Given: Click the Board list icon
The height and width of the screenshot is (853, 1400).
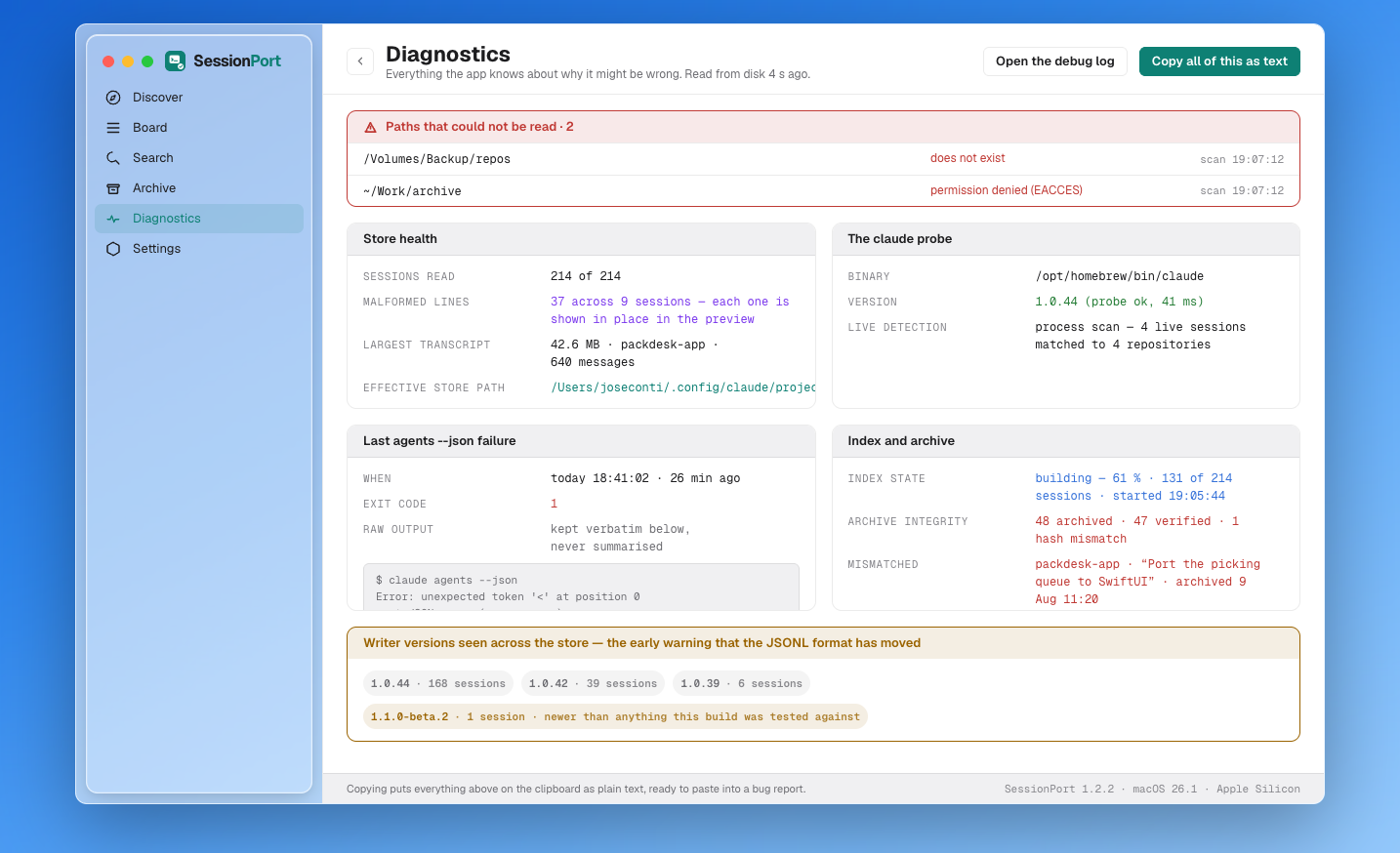Looking at the screenshot, I should [113, 128].
